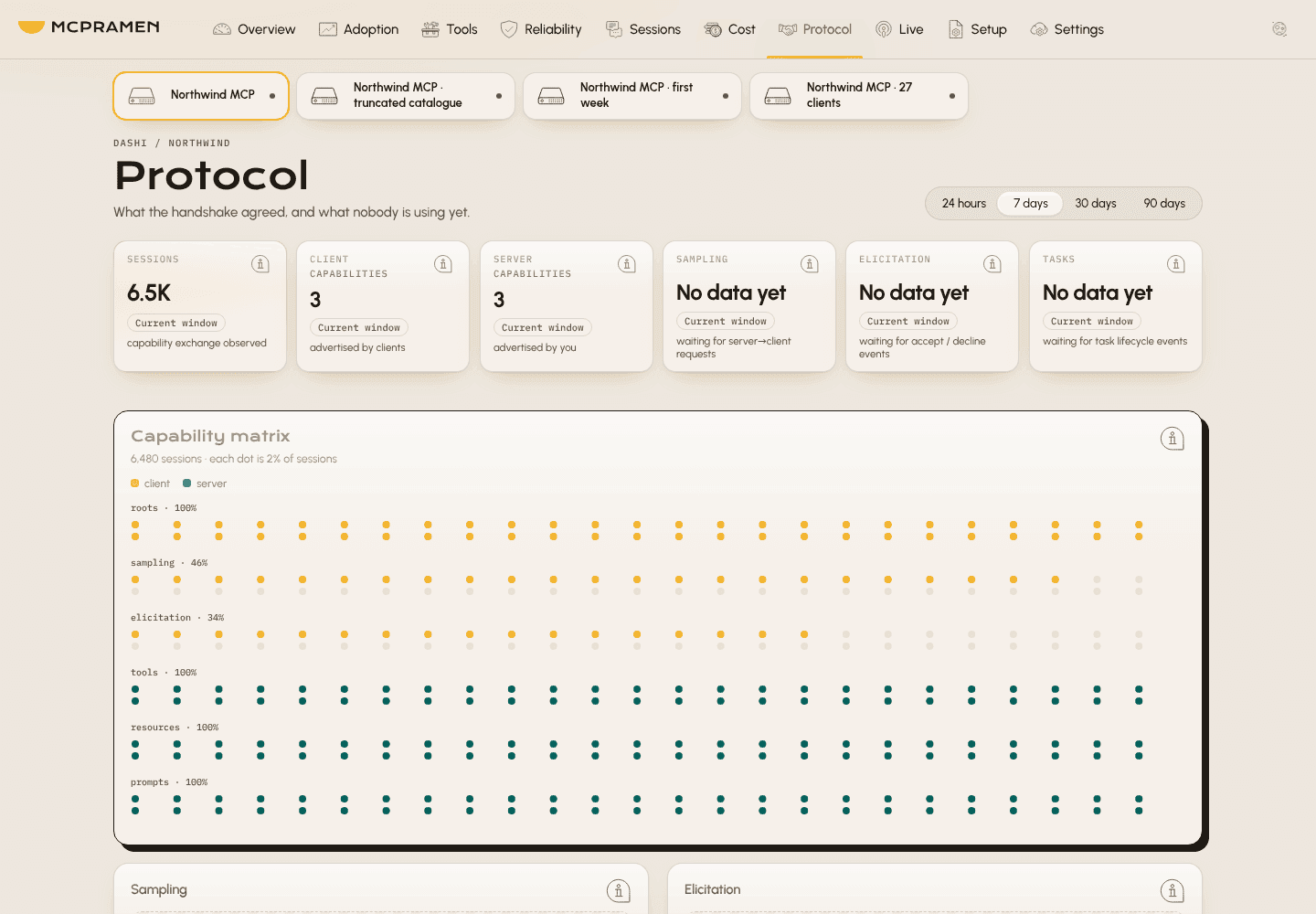Screen dimensions: 1316x914
Task: Go to the Adoption section
Action: pyautogui.click(x=358, y=29)
